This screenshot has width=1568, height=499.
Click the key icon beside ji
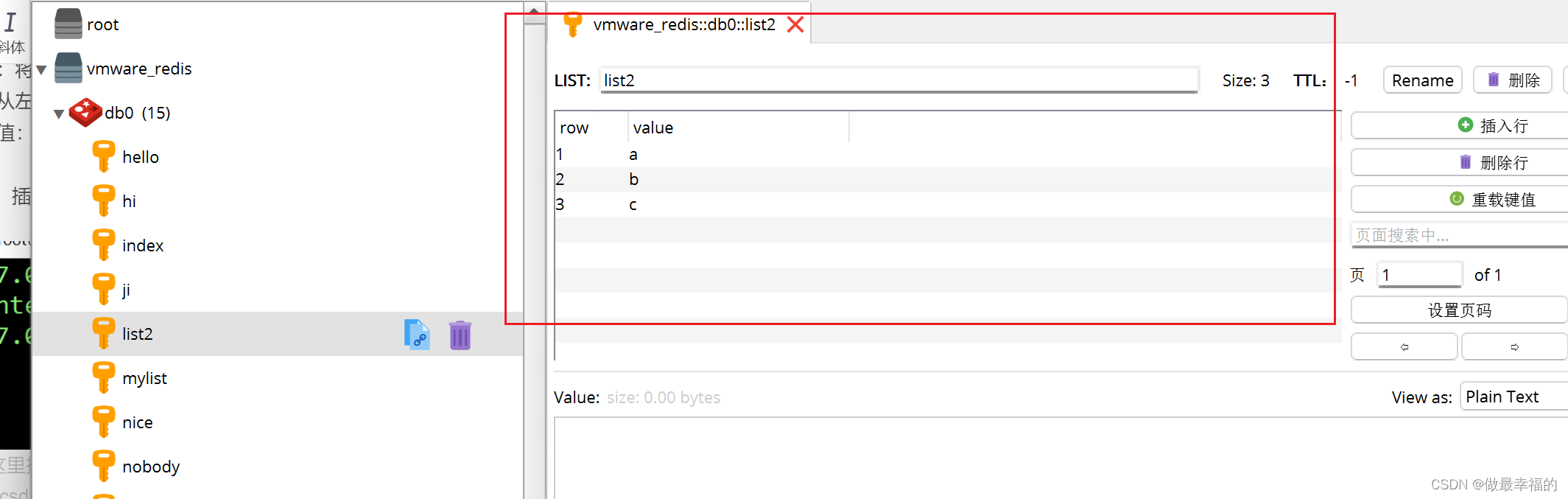(x=103, y=289)
